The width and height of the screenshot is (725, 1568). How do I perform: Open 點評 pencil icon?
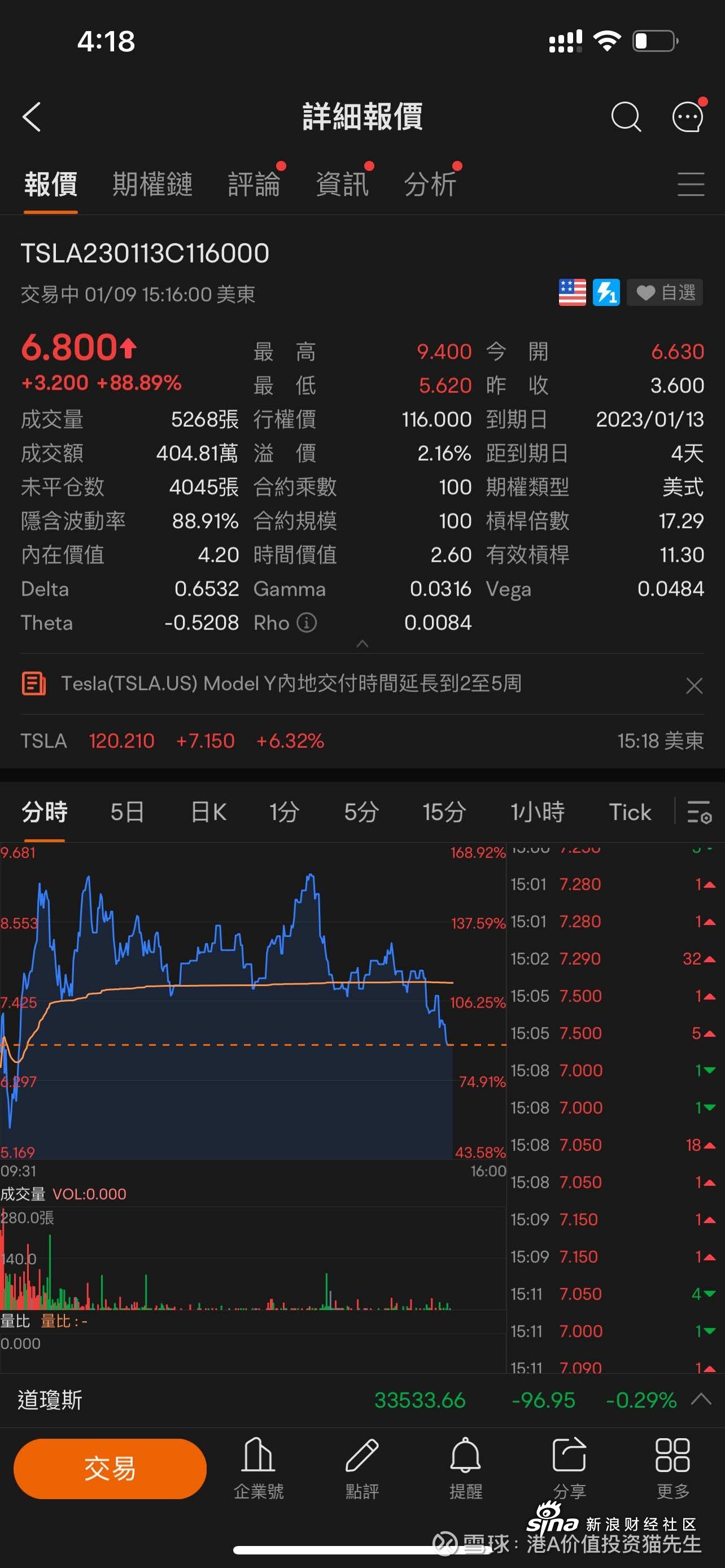pyautogui.click(x=362, y=1468)
